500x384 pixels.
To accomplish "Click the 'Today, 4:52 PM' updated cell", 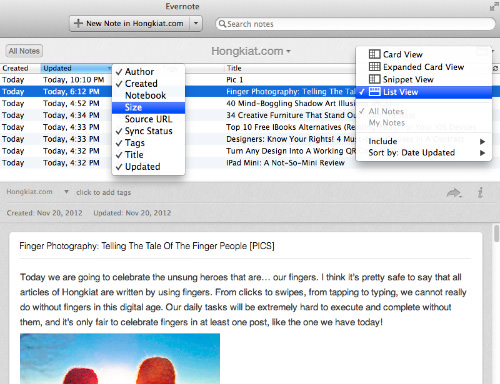I will (71, 104).
